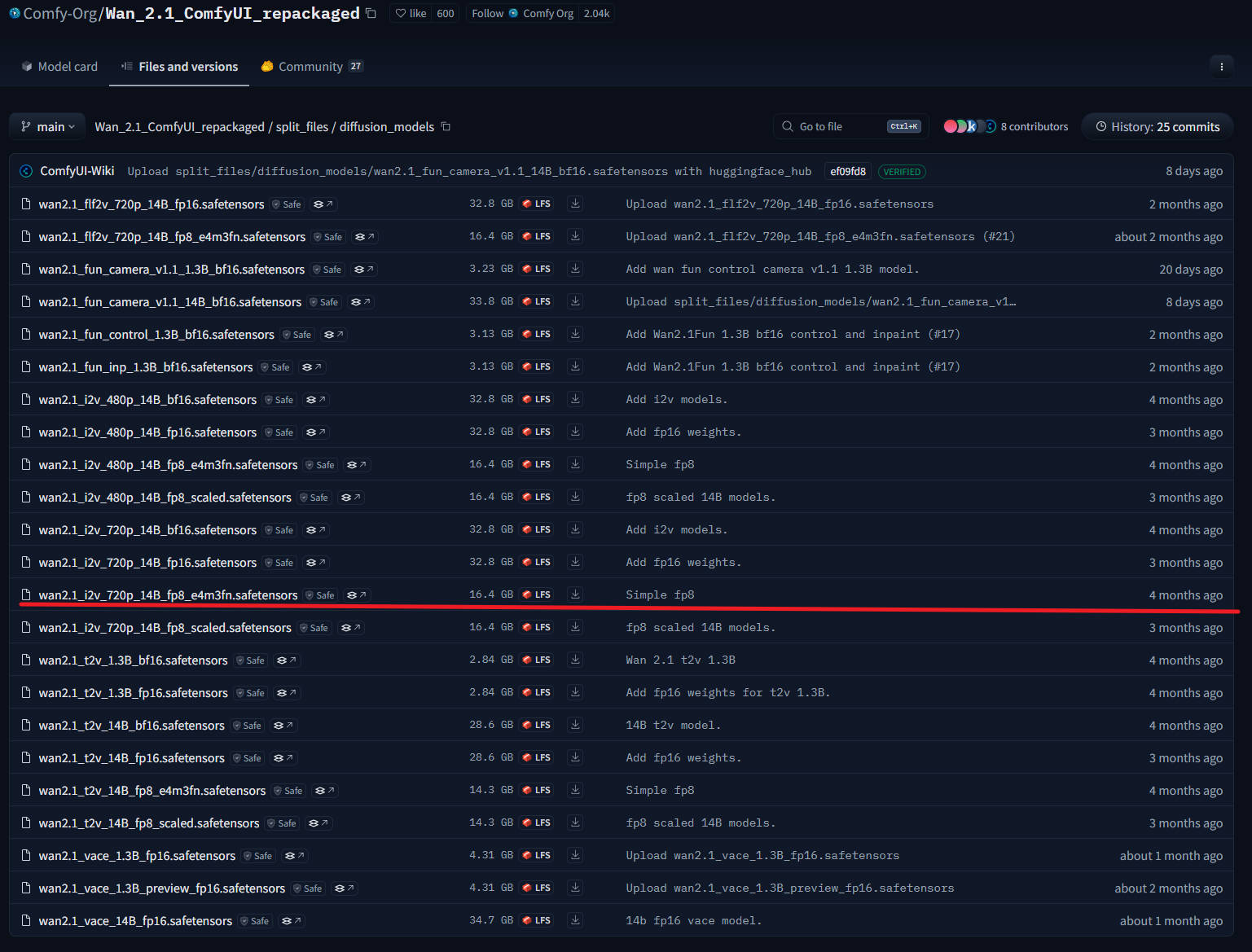Open pickle scan link for wan2.1_vace_14B_fp16
Image resolution: width=1252 pixels, height=952 pixels.
click(292, 921)
